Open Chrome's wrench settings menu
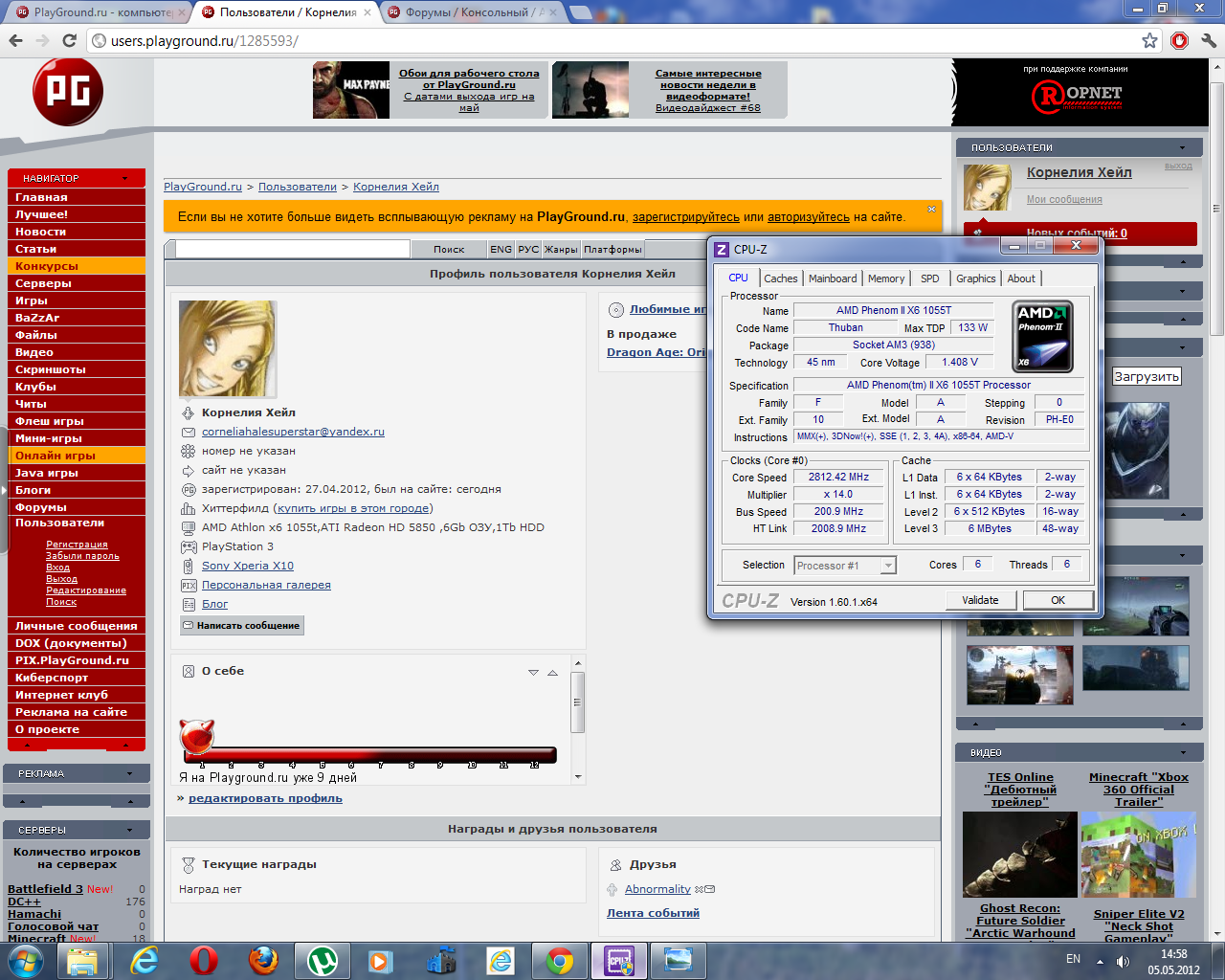This screenshot has height=980, width=1225. coord(1208,40)
